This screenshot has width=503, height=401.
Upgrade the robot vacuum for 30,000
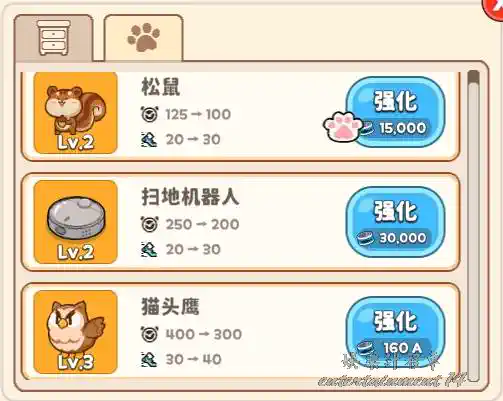pyautogui.click(x=396, y=222)
